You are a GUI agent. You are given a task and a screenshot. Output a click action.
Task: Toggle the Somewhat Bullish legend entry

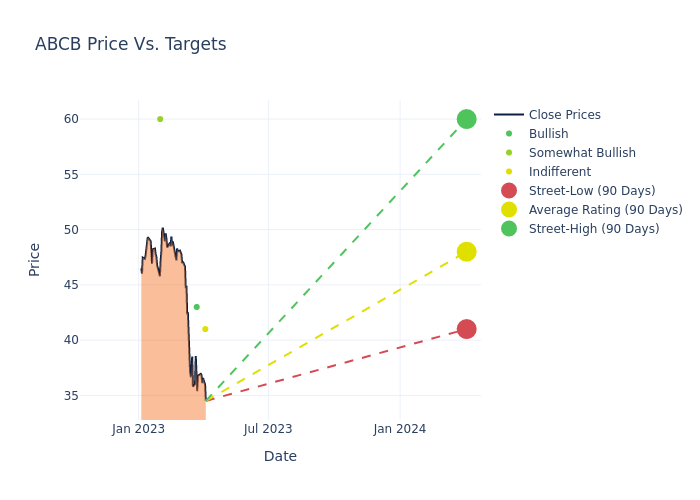point(582,153)
